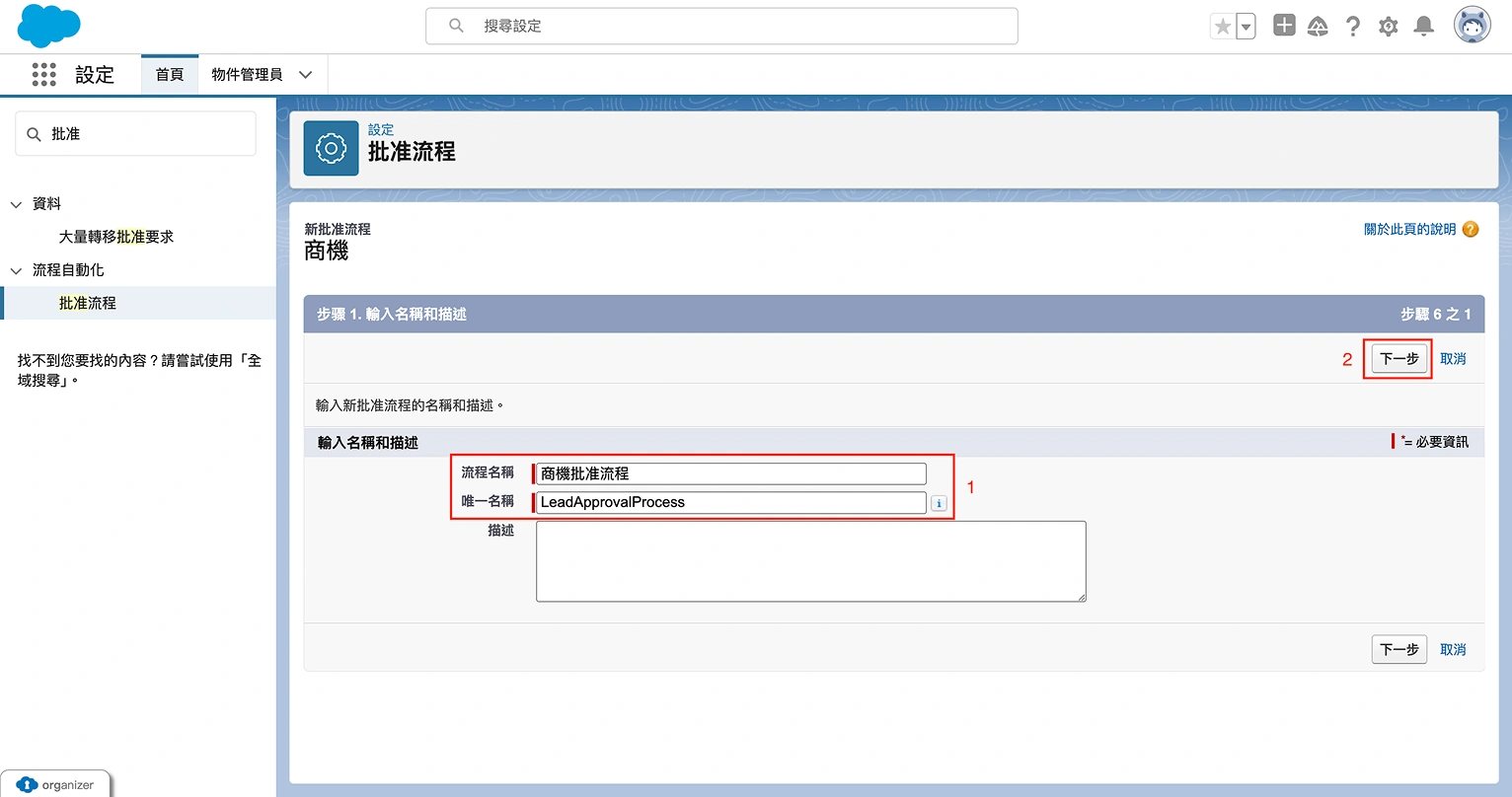Collapse the 資料 section in sidebar

(16, 204)
